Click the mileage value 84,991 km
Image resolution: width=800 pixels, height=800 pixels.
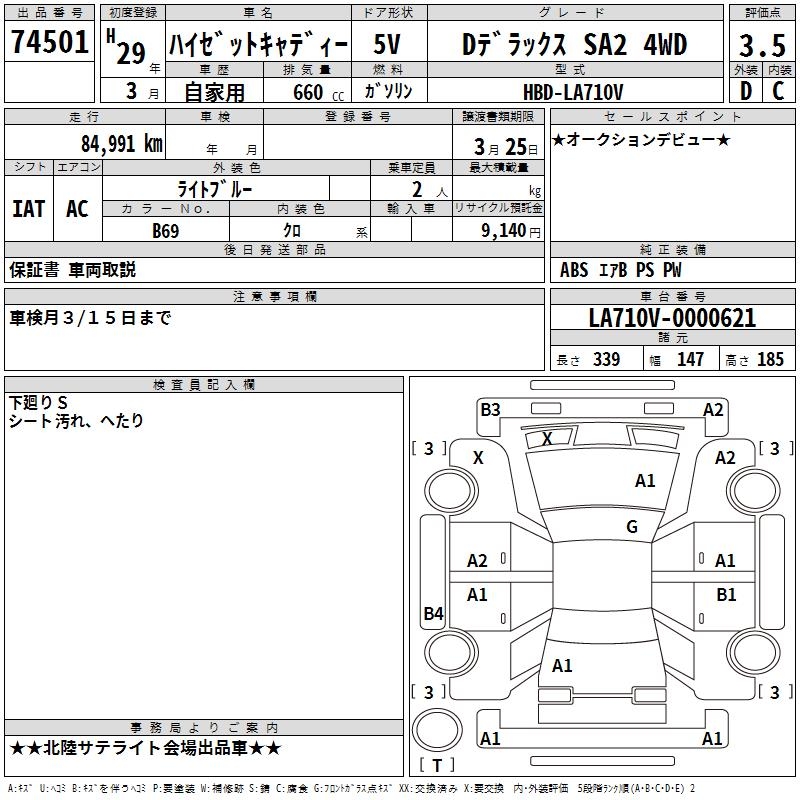[x=122, y=143]
